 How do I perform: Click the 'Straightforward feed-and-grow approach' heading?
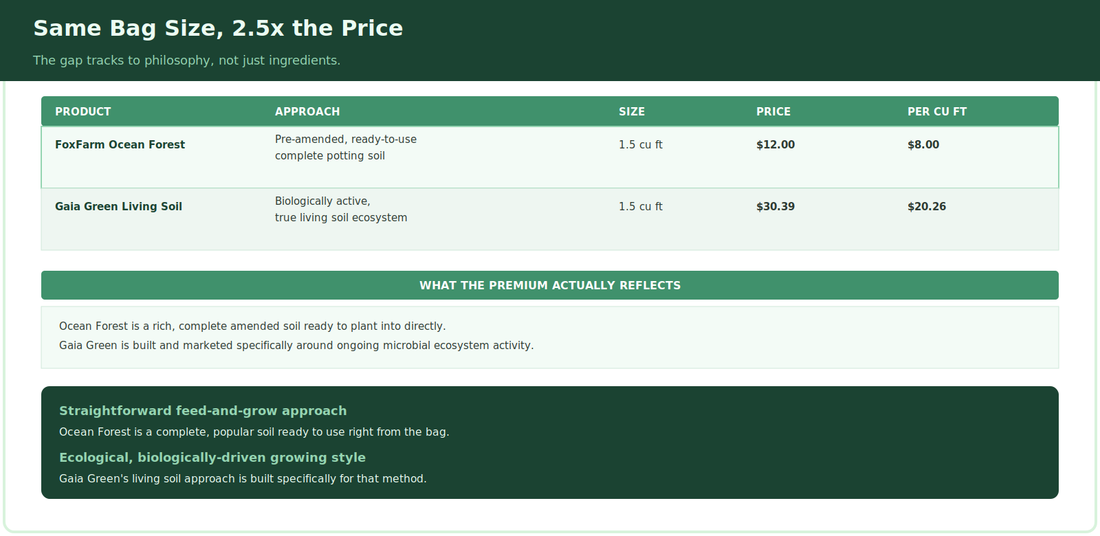click(x=203, y=410)
